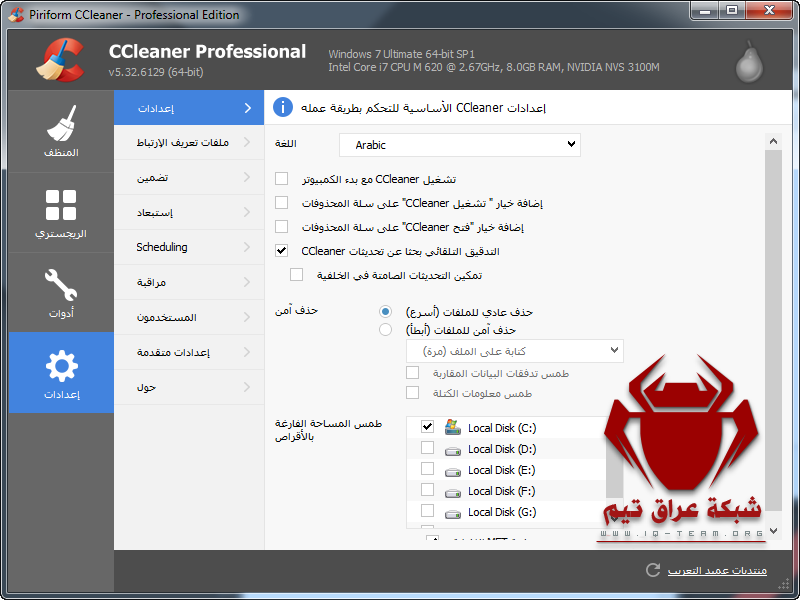Toggle wipe alternate data streams checkbox
This screenshot has height=600, width=800.
pyautogui.click(x=412, y=372)
